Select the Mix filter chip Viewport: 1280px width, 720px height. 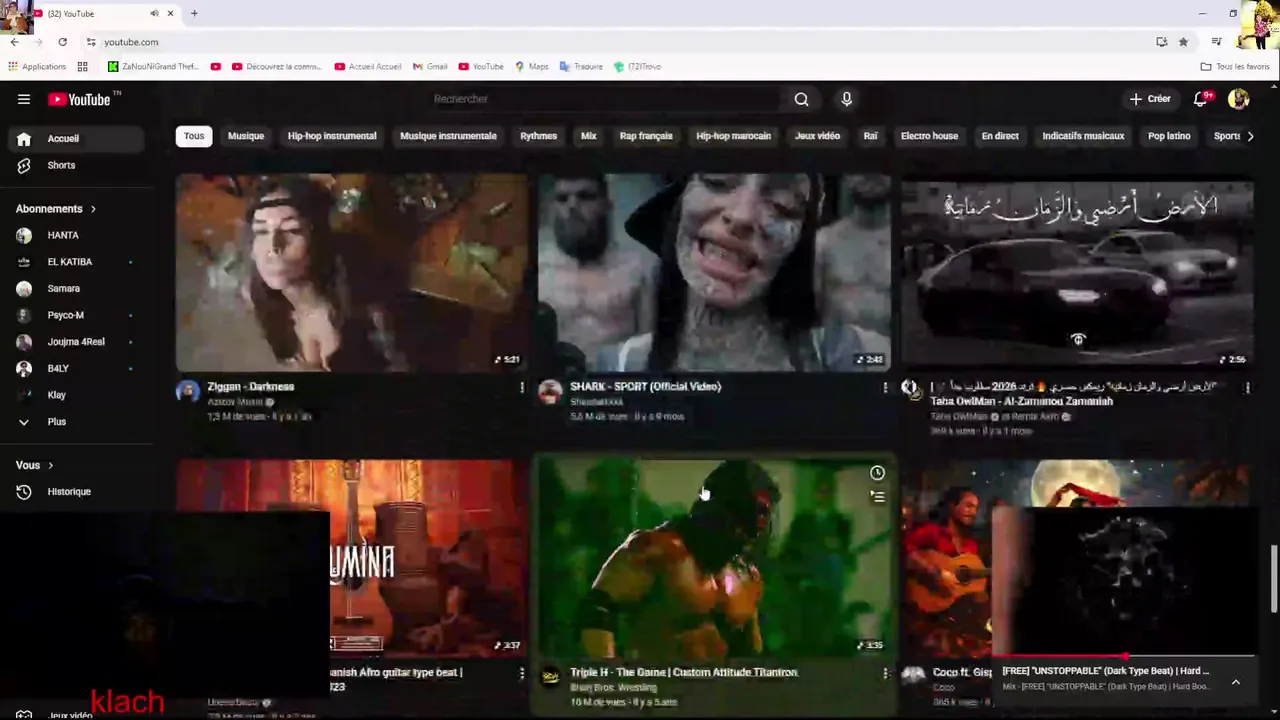(588, 136)
